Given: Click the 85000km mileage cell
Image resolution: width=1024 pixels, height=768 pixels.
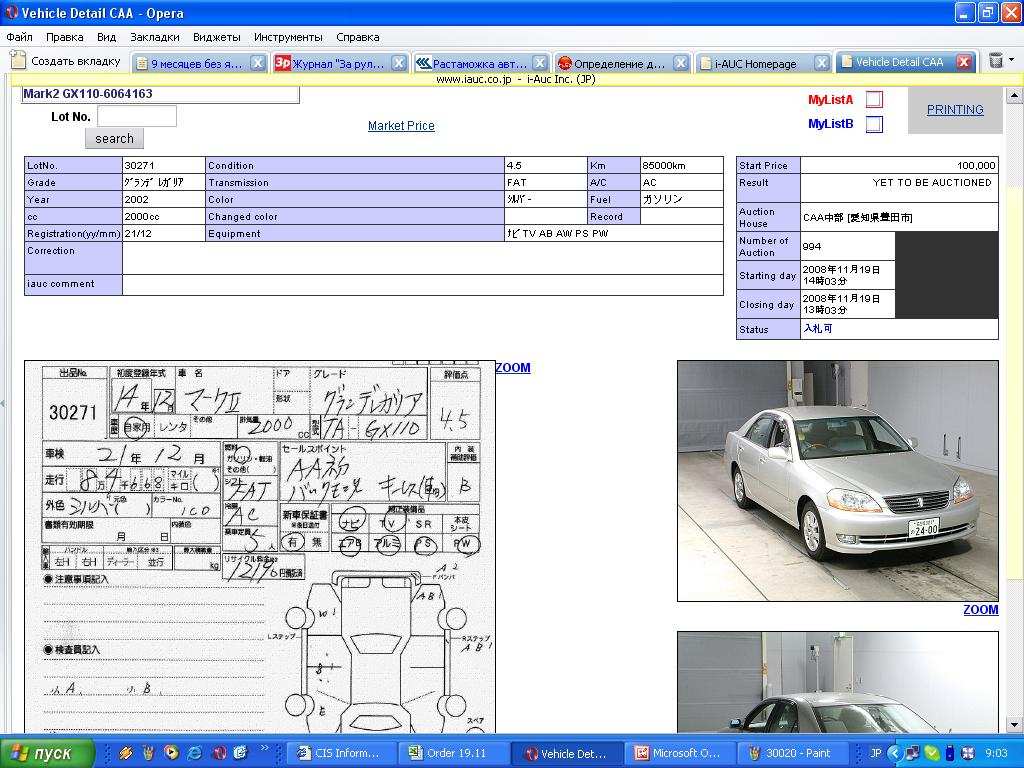Looking at the screenshot, I should 682,165.
